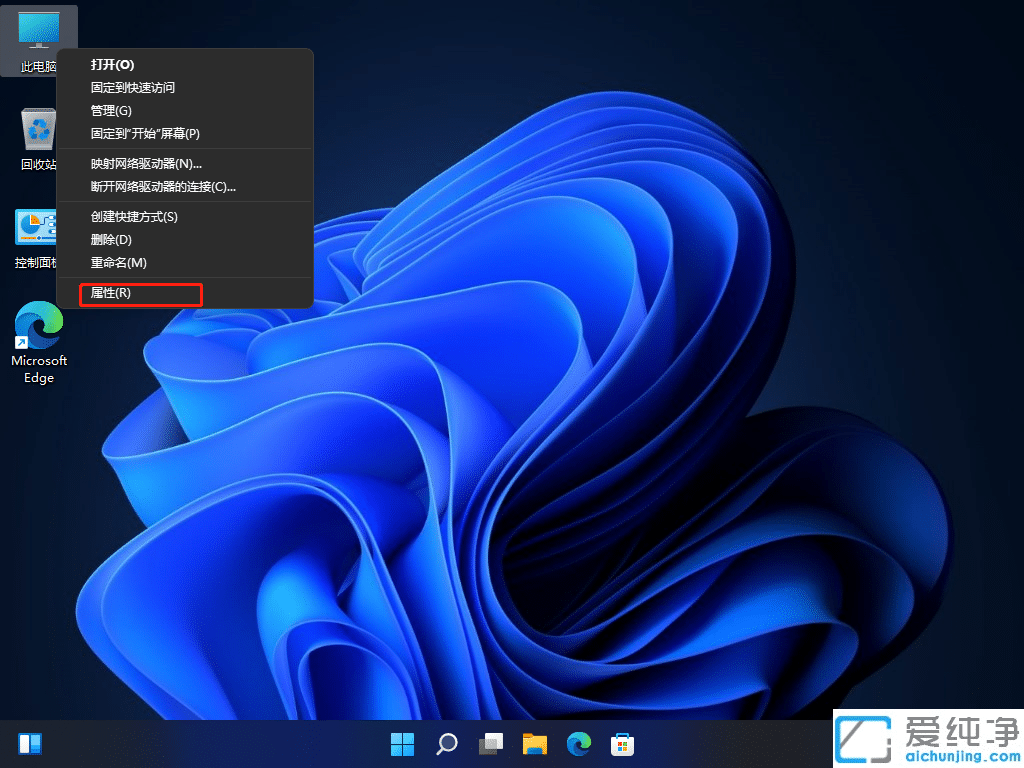
Task: Select the 此电脑 desktop icon
Action: [39, 30]
